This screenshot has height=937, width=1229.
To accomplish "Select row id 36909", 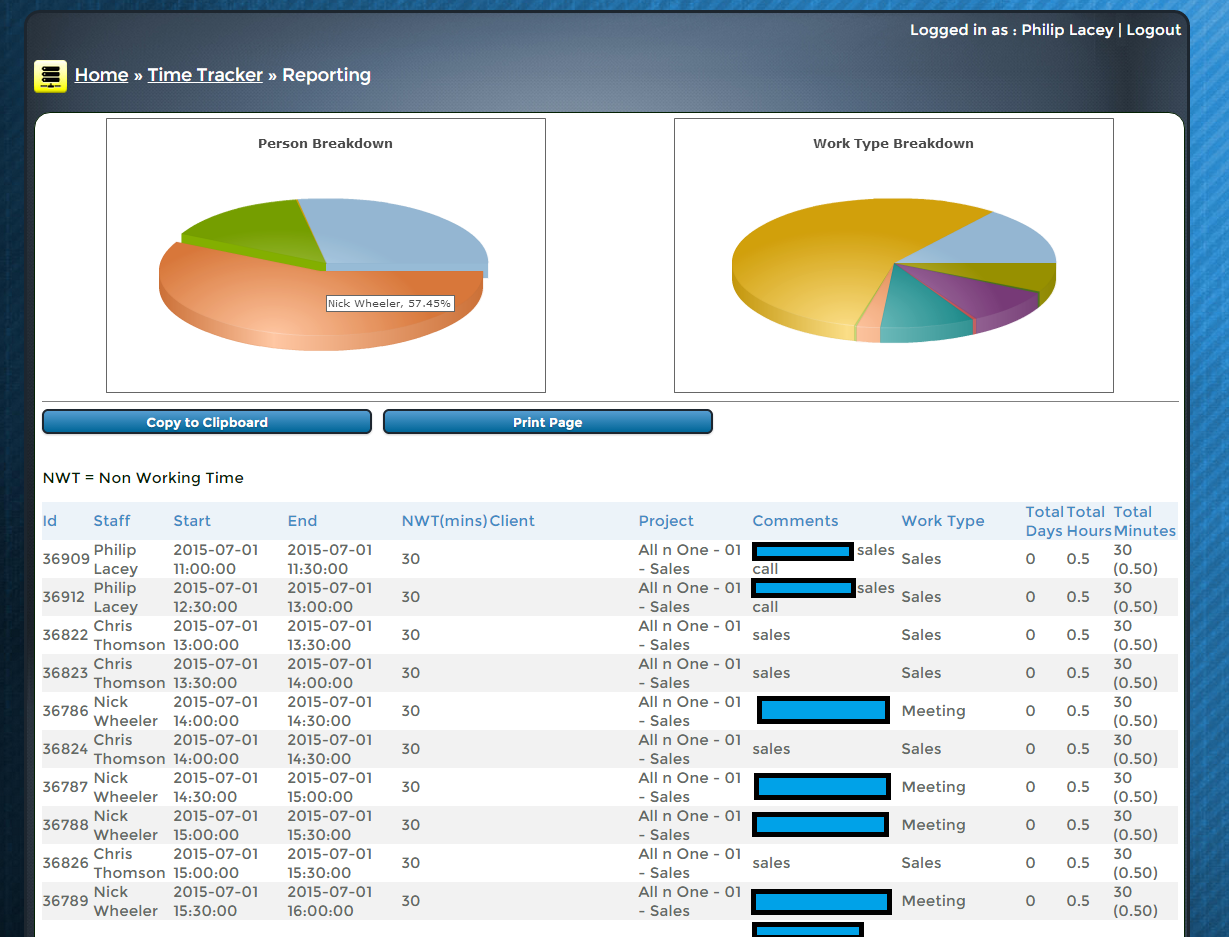I will point(65,559).
